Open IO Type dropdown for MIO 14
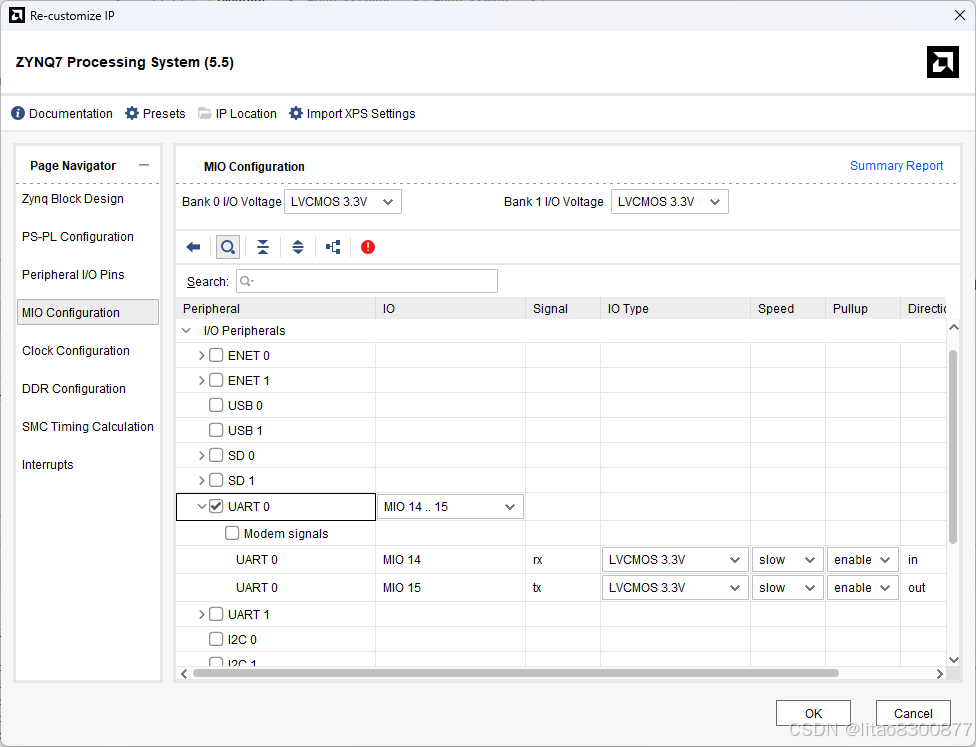The height and width of the screenshot is (747, 976). pos(675,560)
